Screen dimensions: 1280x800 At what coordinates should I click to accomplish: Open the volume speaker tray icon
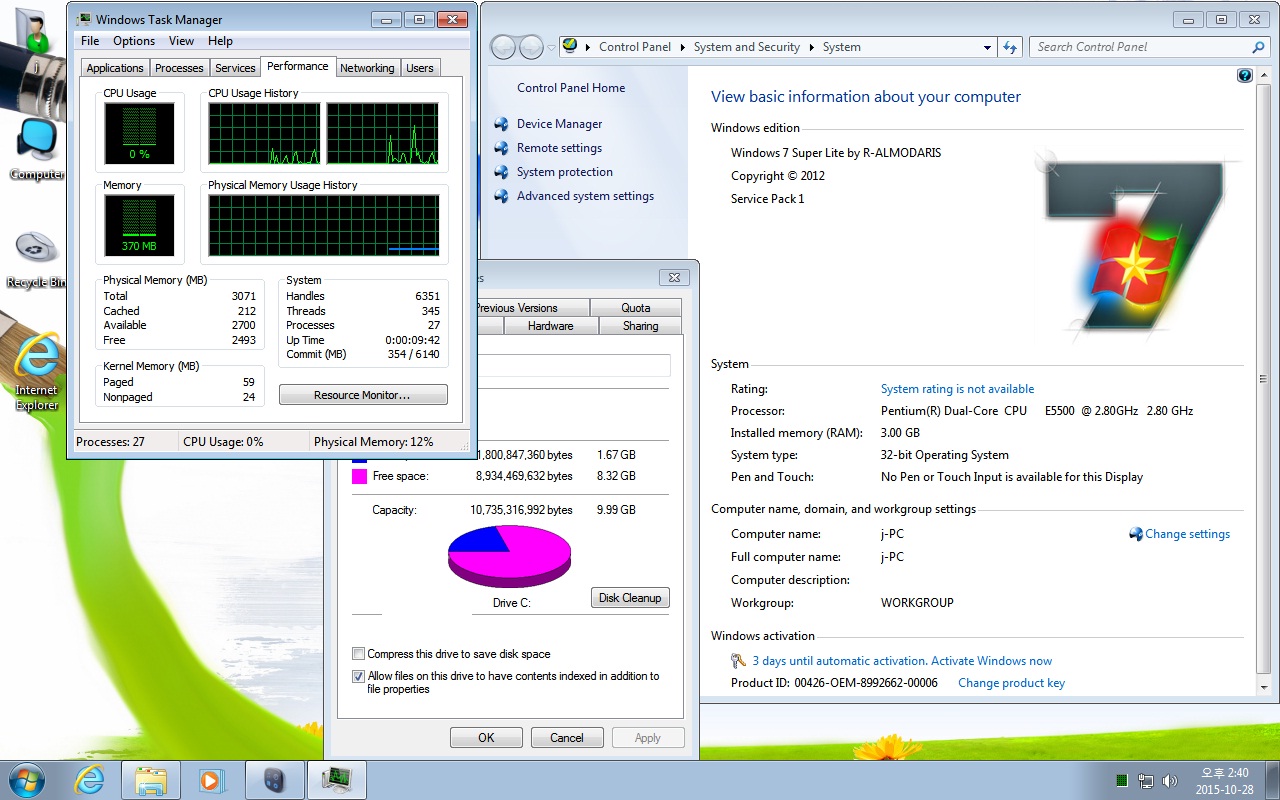tap(1170, 780)
